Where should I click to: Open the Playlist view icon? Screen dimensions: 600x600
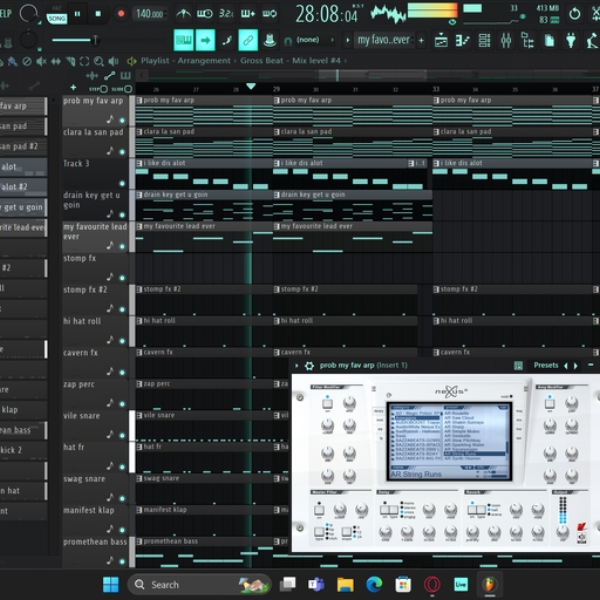(441, 40)
